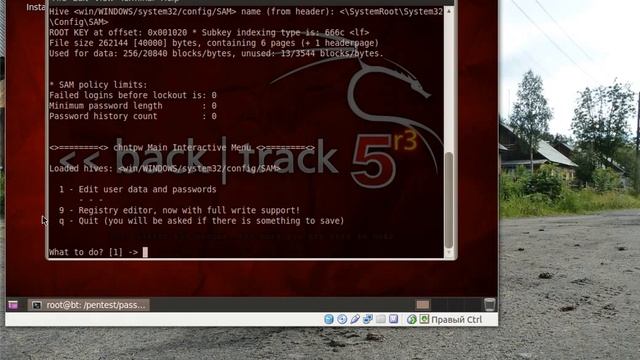Select the active workspace in the pager

point(422,304)
